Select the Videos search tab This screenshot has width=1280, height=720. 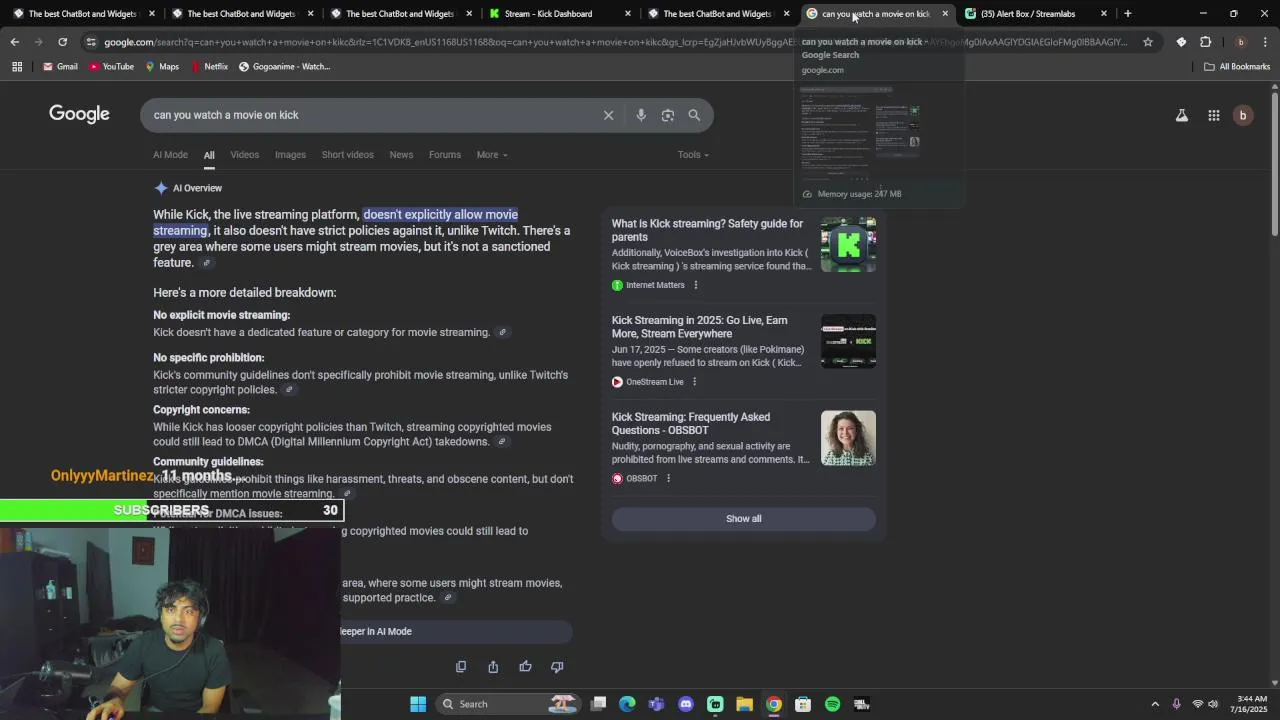[x=244, y=155]
